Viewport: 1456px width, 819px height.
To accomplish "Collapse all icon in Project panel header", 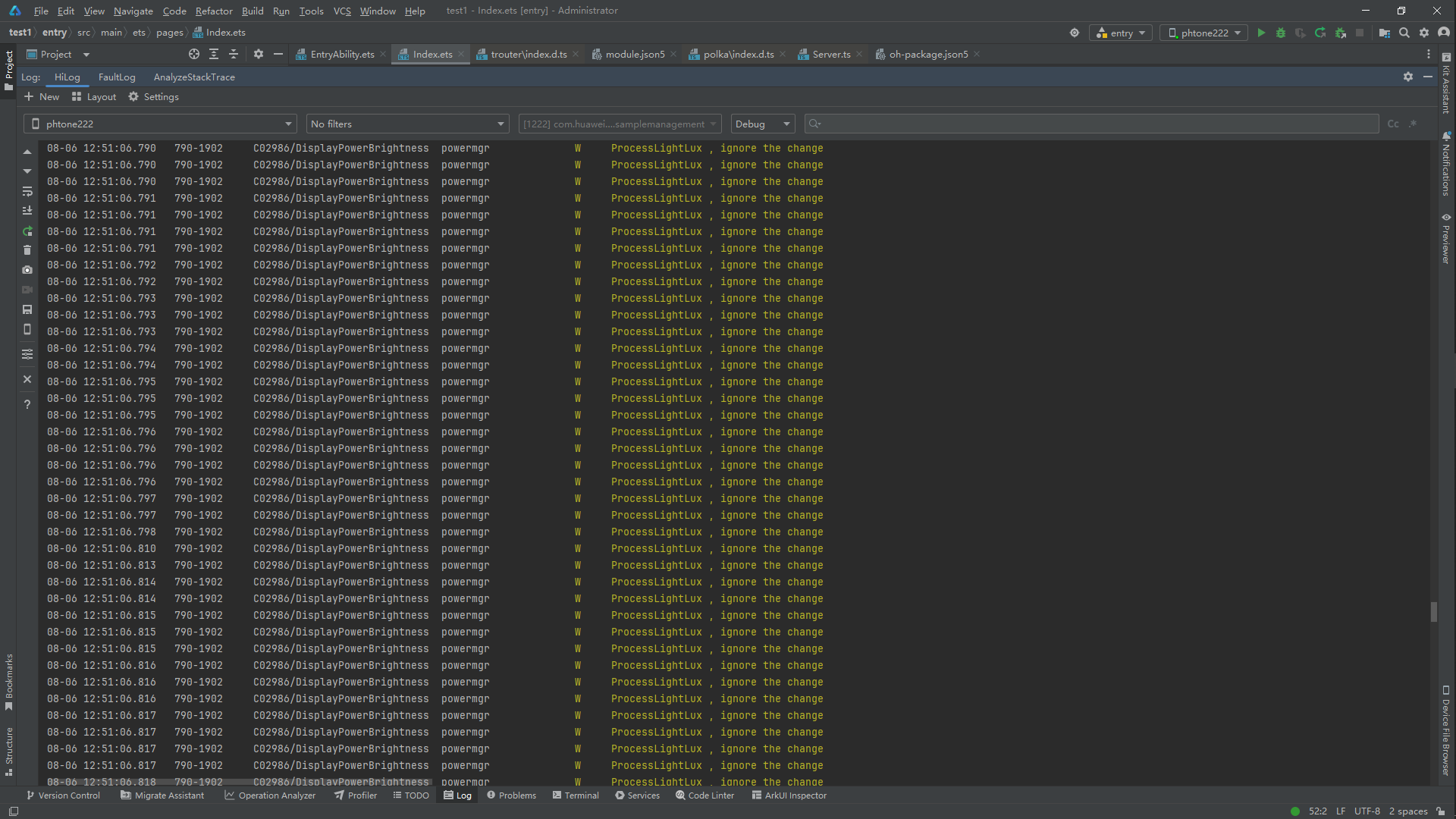I will click(234, 54).
